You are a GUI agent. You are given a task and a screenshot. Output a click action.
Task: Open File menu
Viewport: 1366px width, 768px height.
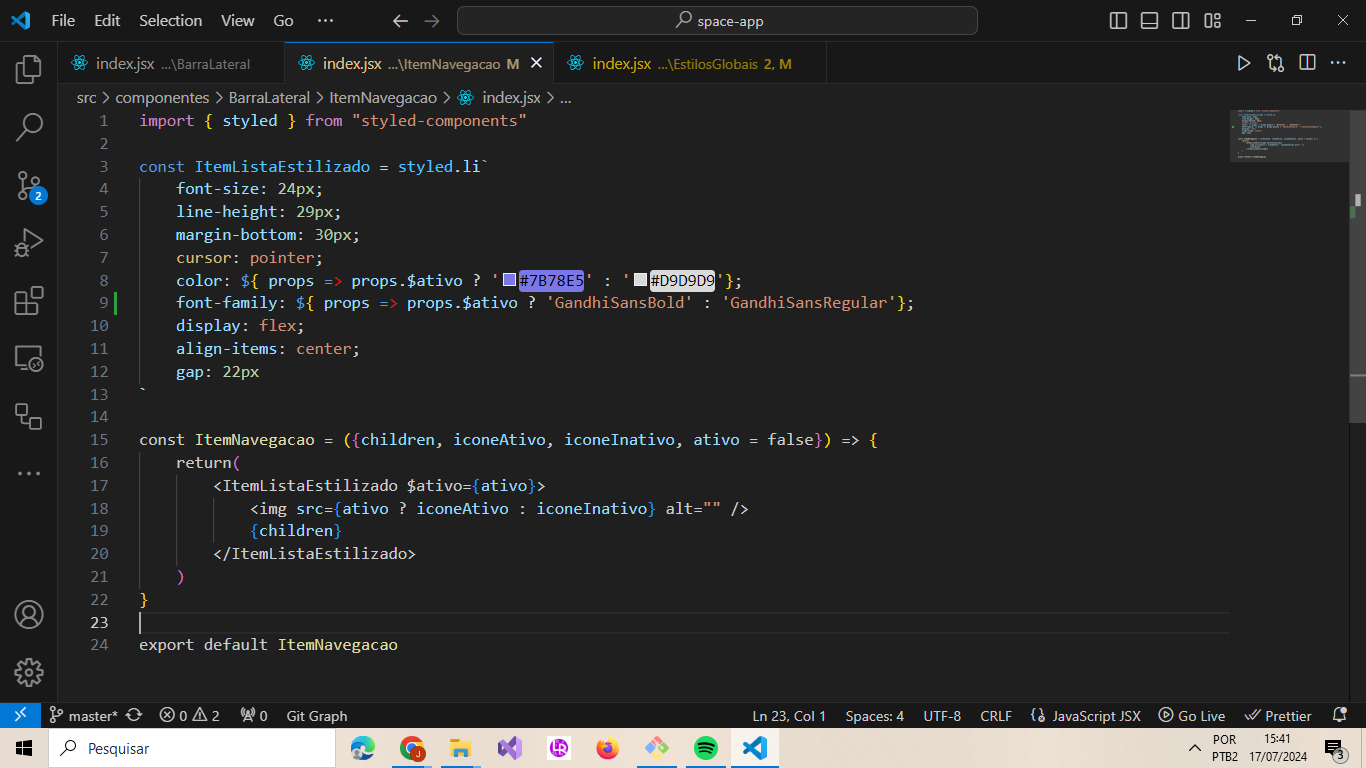pos(63,20)
